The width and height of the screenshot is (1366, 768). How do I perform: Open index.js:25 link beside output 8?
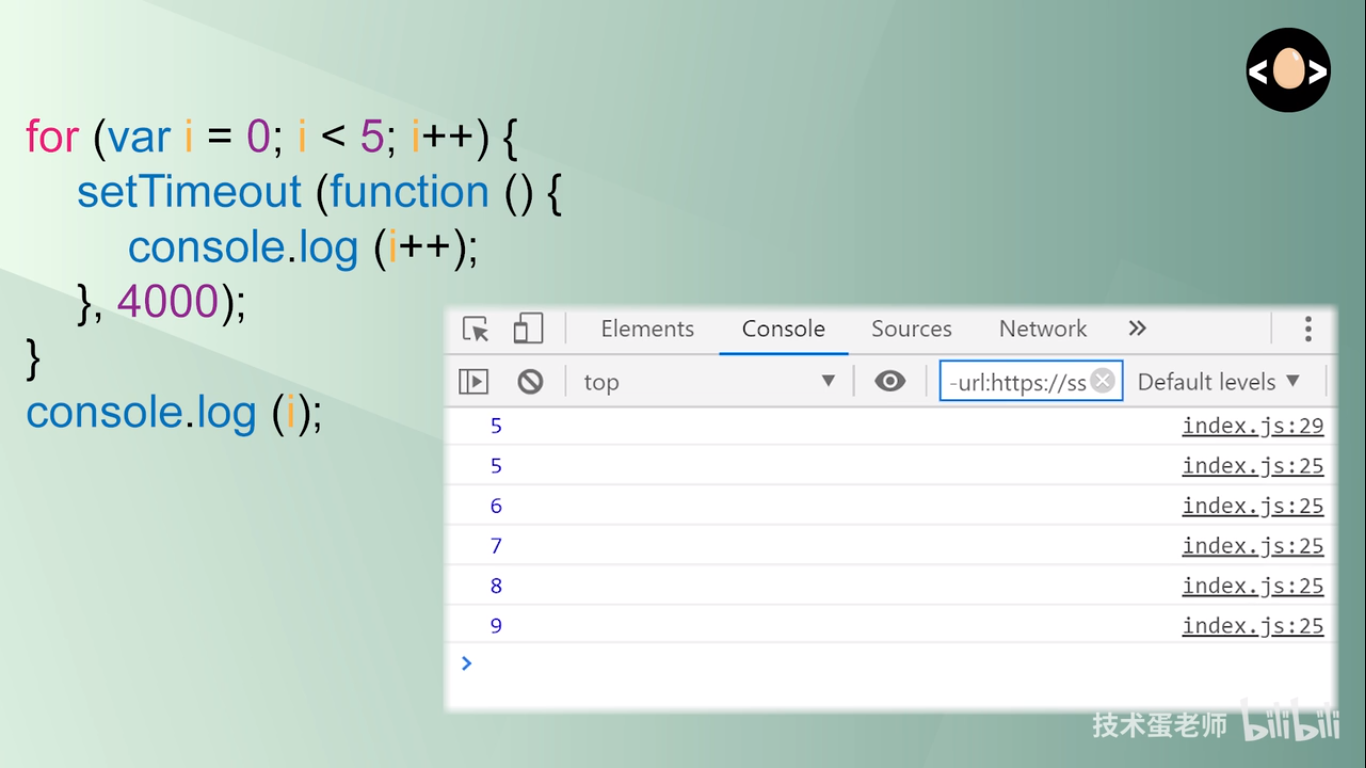click(x=1253, y=586)
